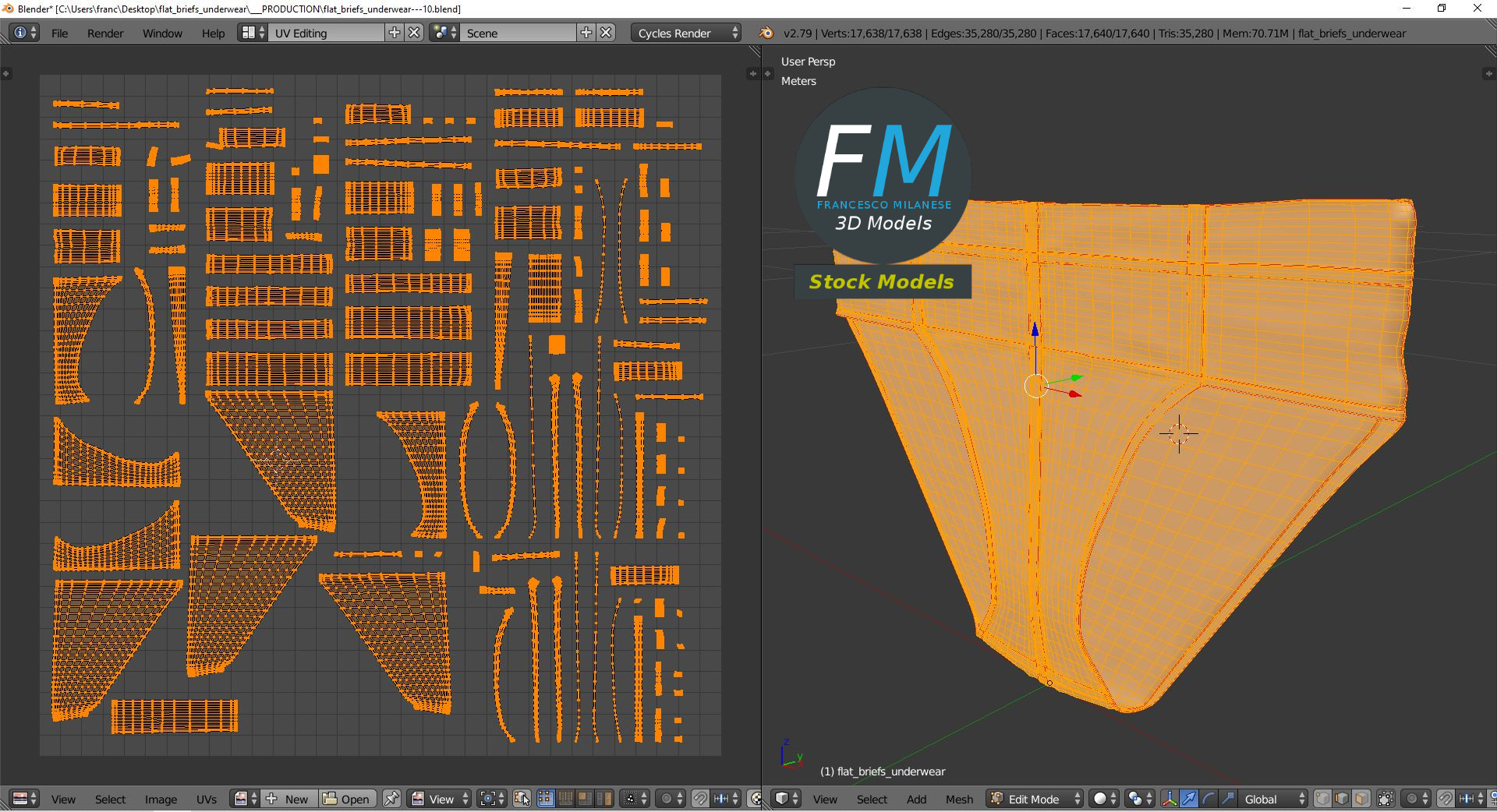1497x812 pixels.
Task: Click the add new scene plus icon
Action: [x=586, y=33]
